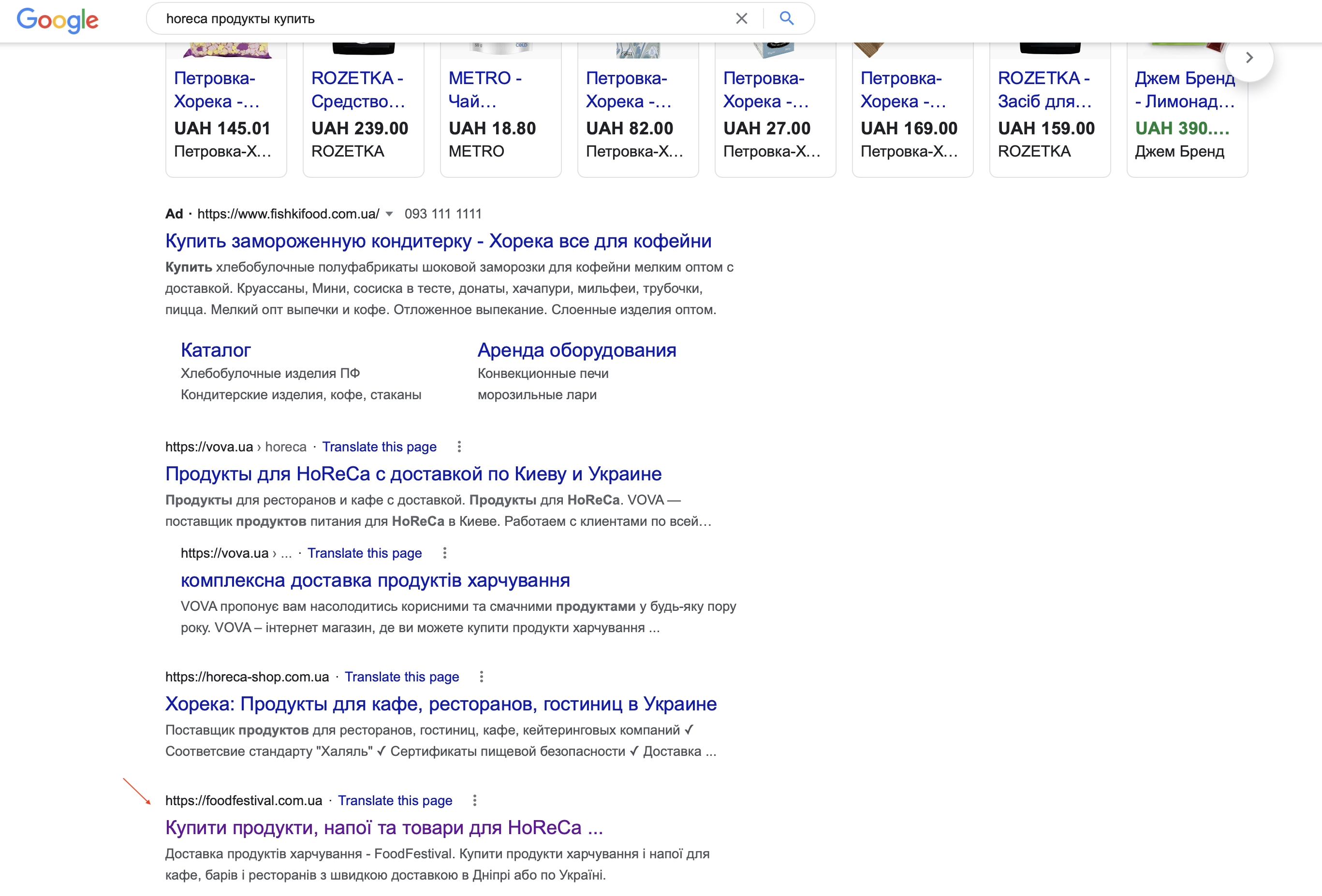Screen dimensions: 1322x896
Task: Click 'Джем Бренд' seller name under price
Action: tap(1180, 152)
